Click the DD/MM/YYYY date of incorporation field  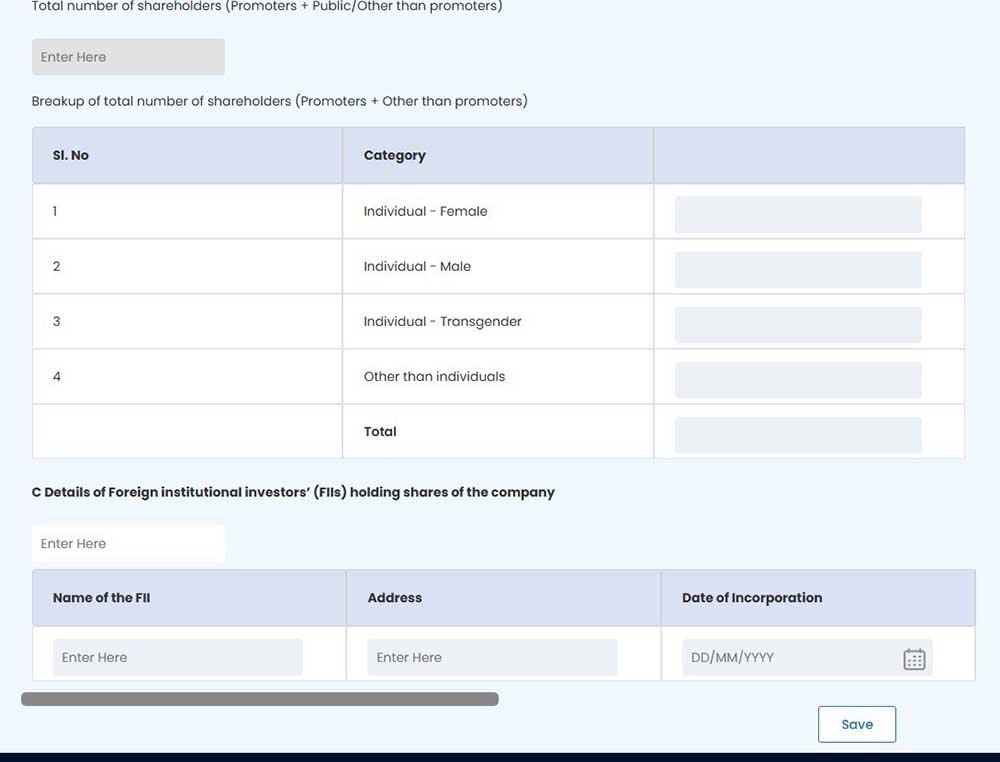[x=790, y=657]
